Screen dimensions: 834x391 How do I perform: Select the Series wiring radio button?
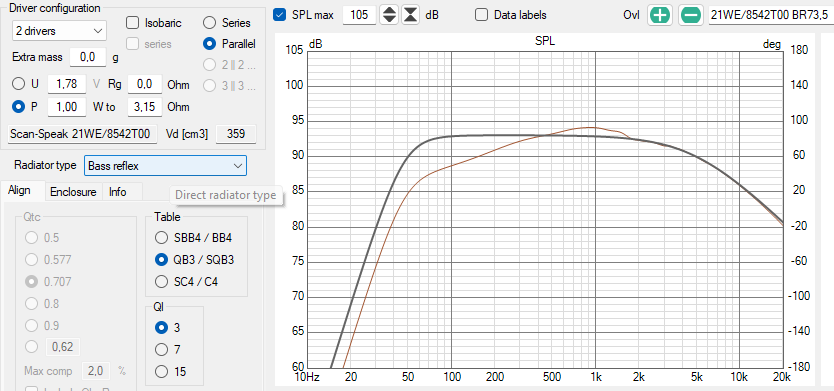[210, 23]
